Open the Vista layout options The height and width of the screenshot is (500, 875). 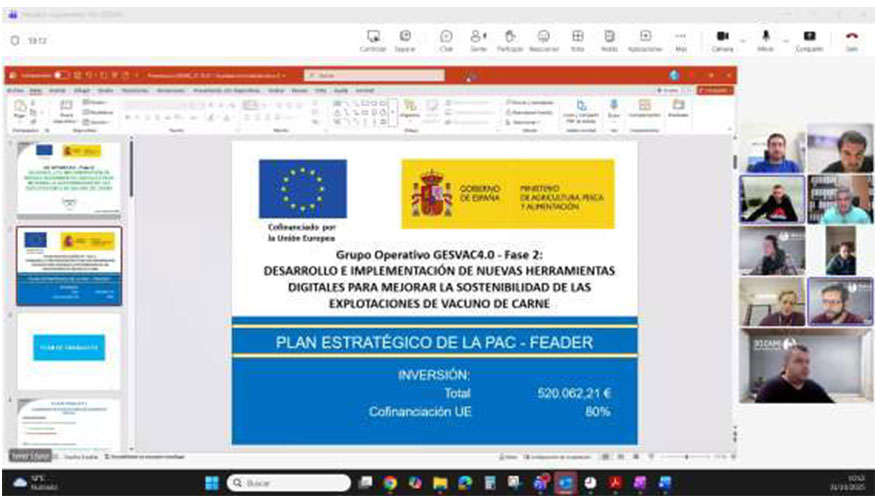578,41
